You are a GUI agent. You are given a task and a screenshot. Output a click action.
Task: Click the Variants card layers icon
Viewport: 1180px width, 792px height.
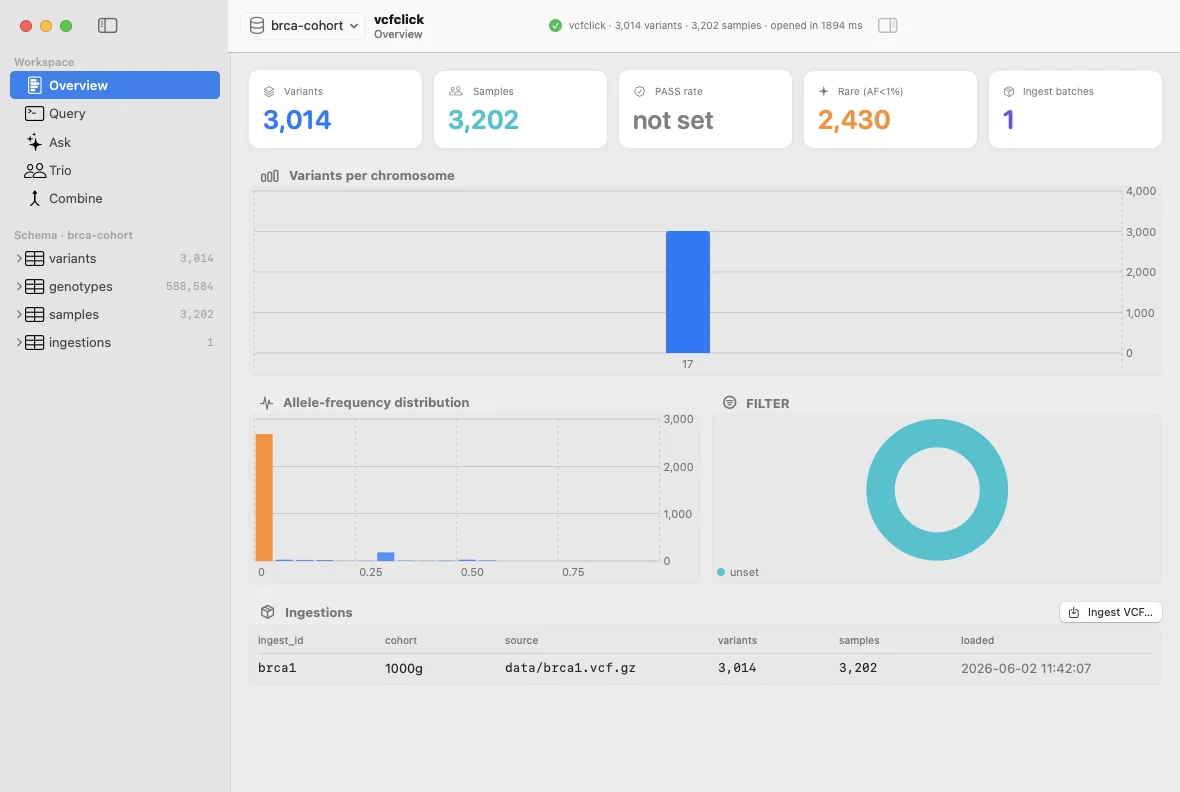coord(269,92)
